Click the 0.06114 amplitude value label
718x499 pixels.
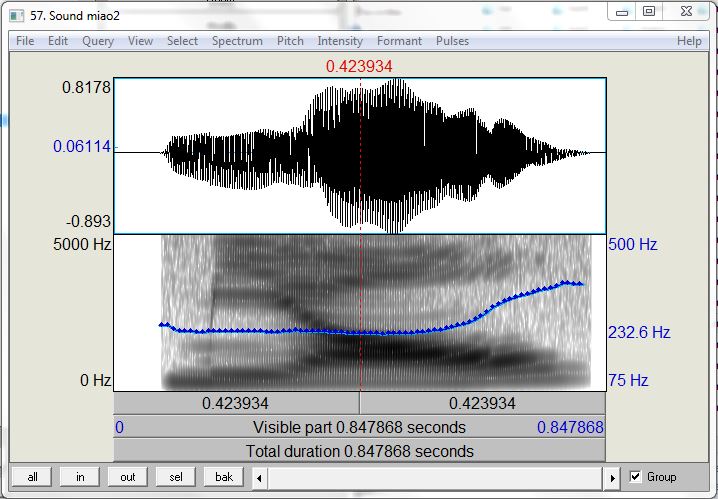coord(82,146)
